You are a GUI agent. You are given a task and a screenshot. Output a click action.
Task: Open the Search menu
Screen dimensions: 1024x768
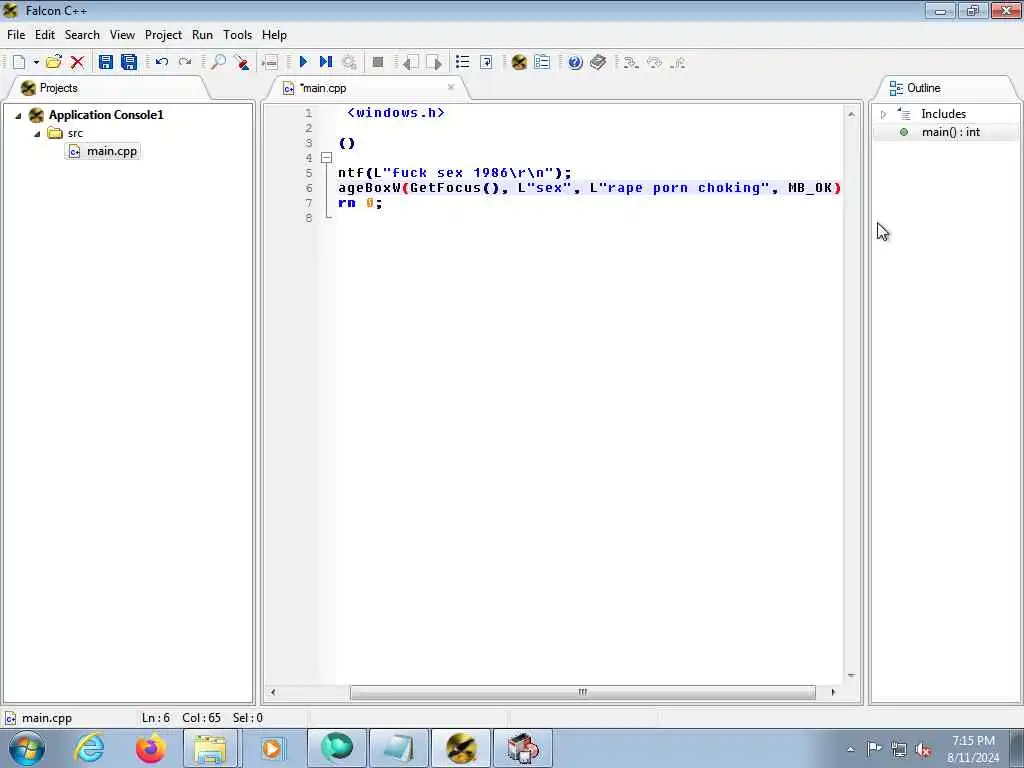[x=82, y=35]
